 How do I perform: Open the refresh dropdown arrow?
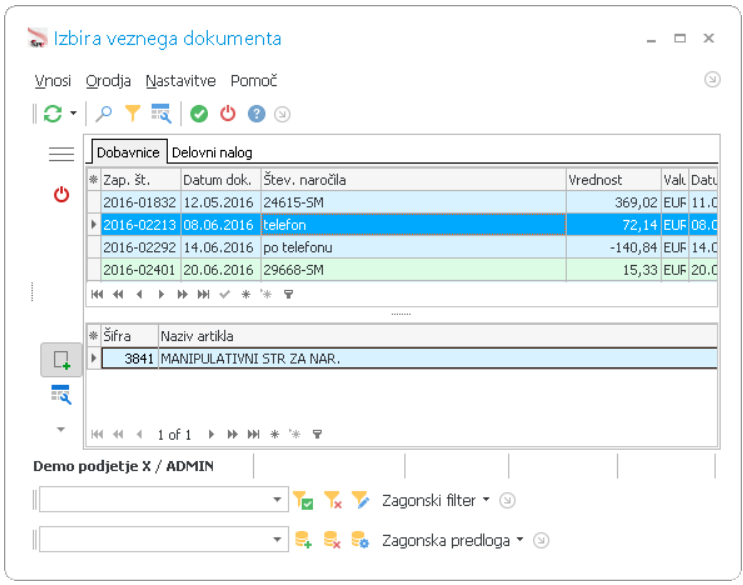point(73,114)
